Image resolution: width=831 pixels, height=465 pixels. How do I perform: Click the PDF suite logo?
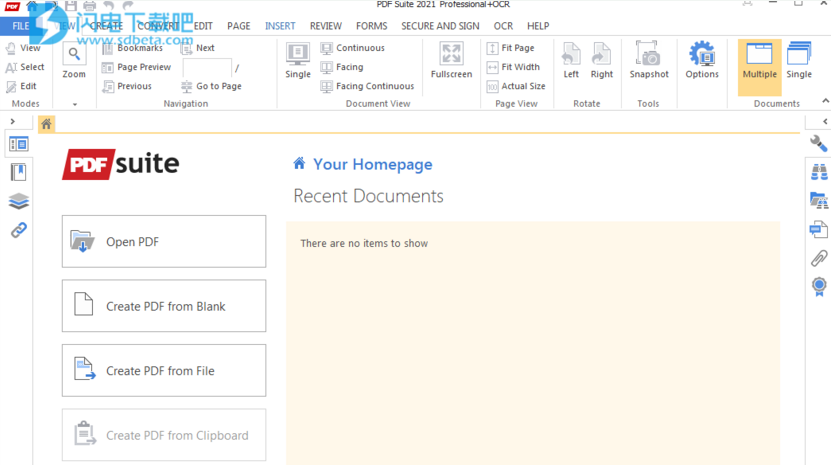click(120, 164)
